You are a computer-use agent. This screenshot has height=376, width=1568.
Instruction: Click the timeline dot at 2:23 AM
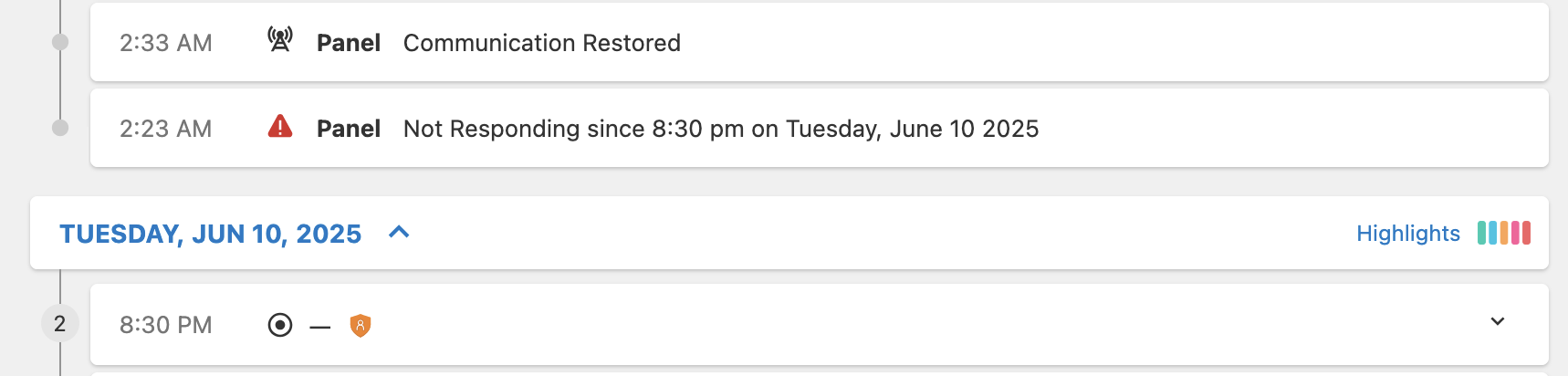[60, 128]
